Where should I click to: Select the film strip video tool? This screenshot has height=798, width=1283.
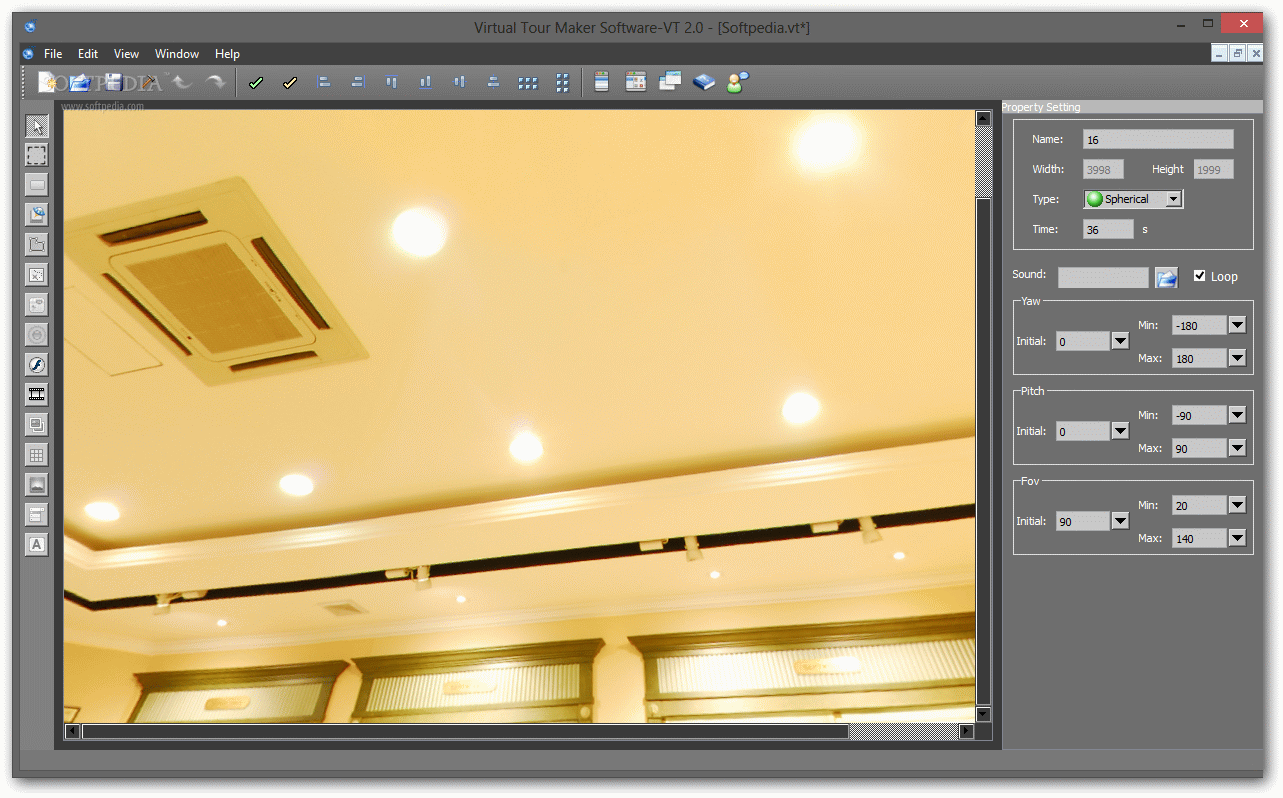click(36, 395)
